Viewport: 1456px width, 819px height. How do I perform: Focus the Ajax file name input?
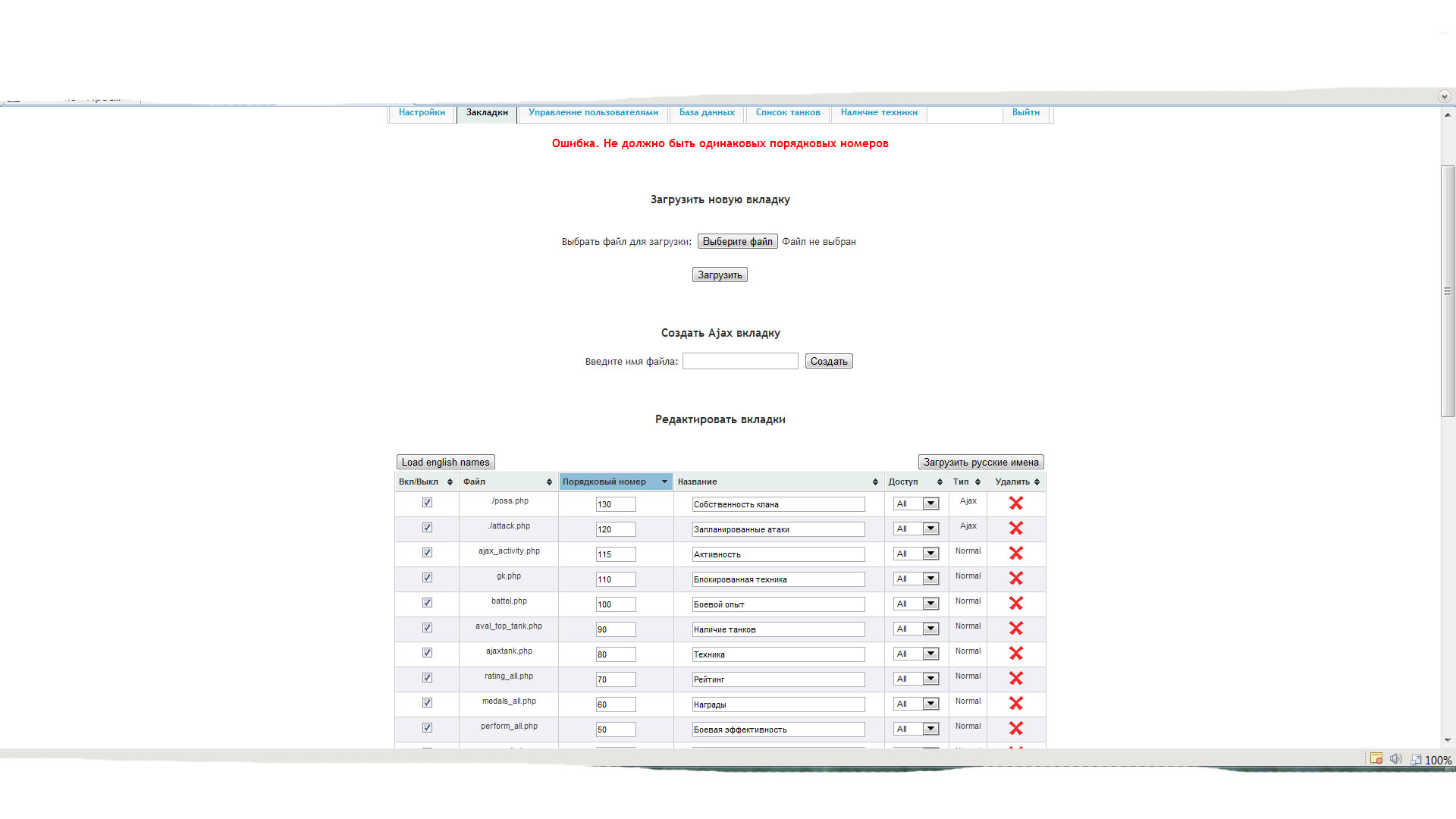[x=740, y=361]
